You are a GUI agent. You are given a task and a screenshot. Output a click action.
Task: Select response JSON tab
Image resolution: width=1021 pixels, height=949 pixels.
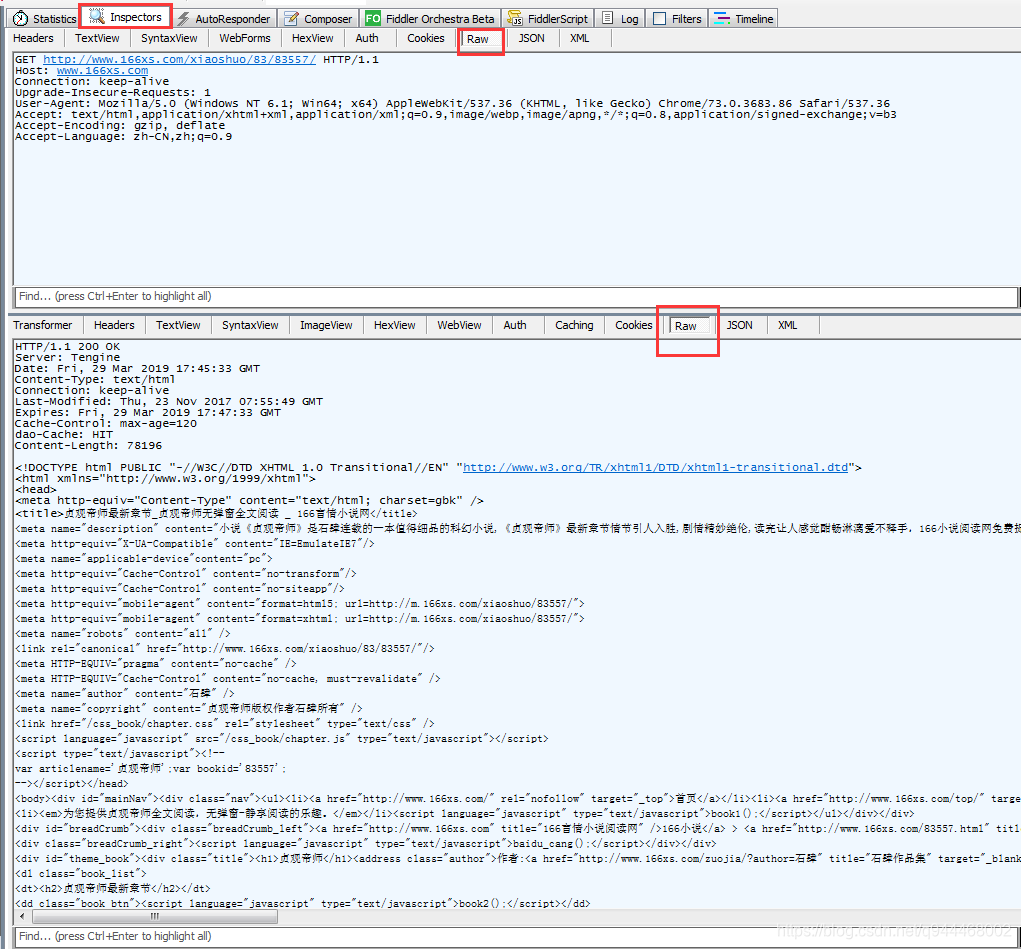coord(740,325)
